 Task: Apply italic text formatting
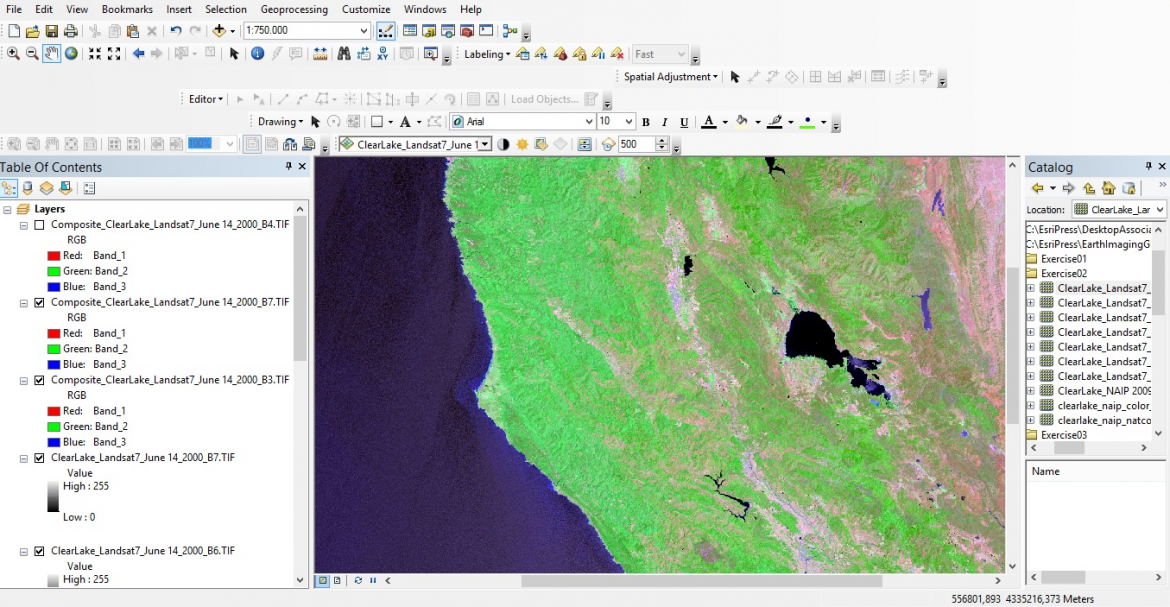point(665,122)
